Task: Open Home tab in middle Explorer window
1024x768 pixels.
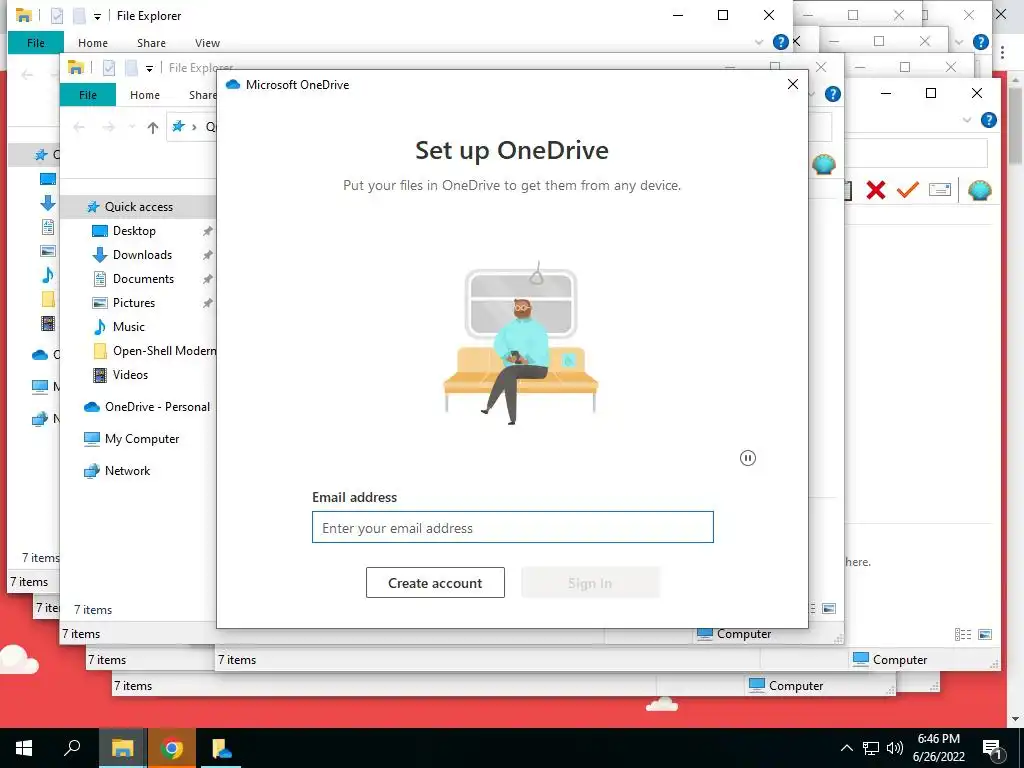Action: click(144, 95)
